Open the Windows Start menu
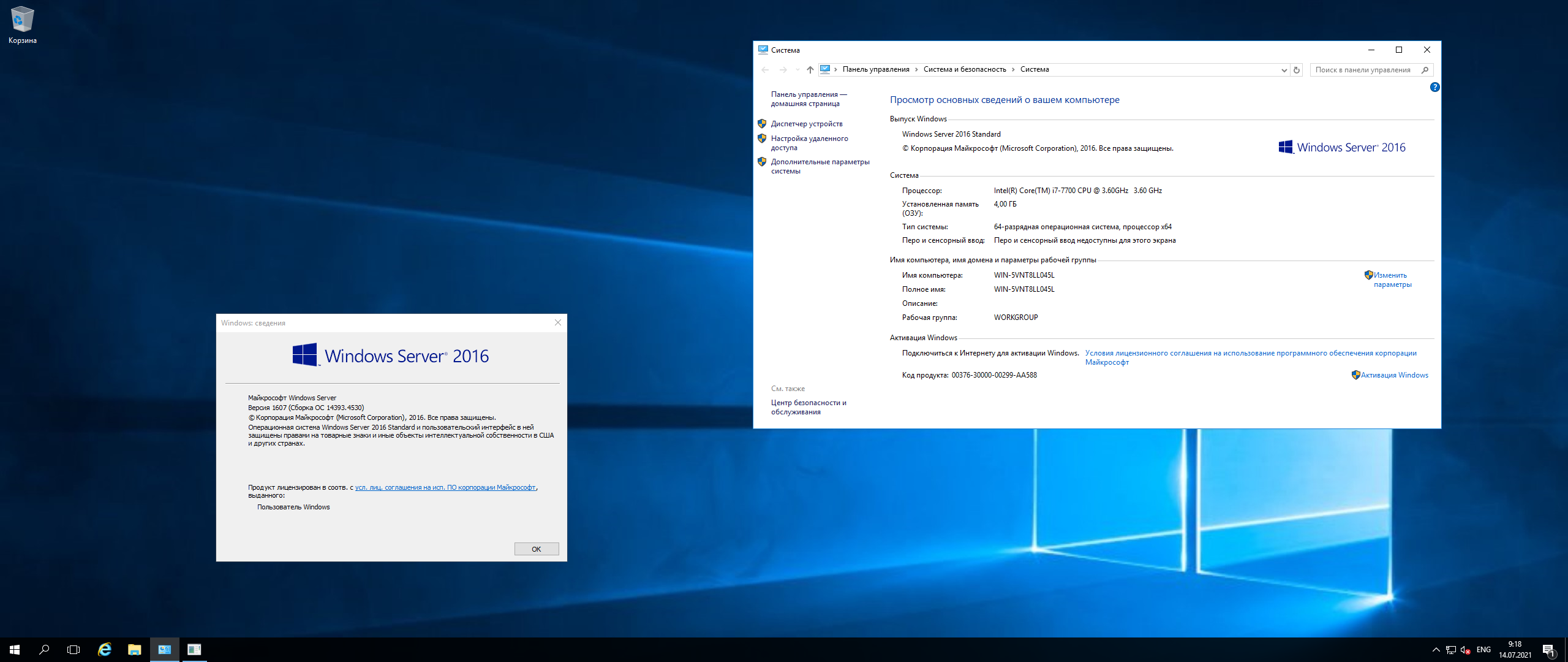Viewport: 1568px width, 662px height. point(15,650)
